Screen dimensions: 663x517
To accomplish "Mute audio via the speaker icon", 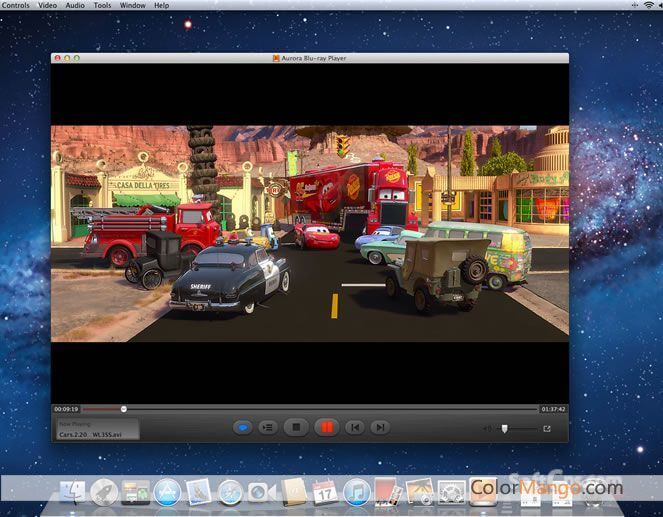I will (487, 428).
